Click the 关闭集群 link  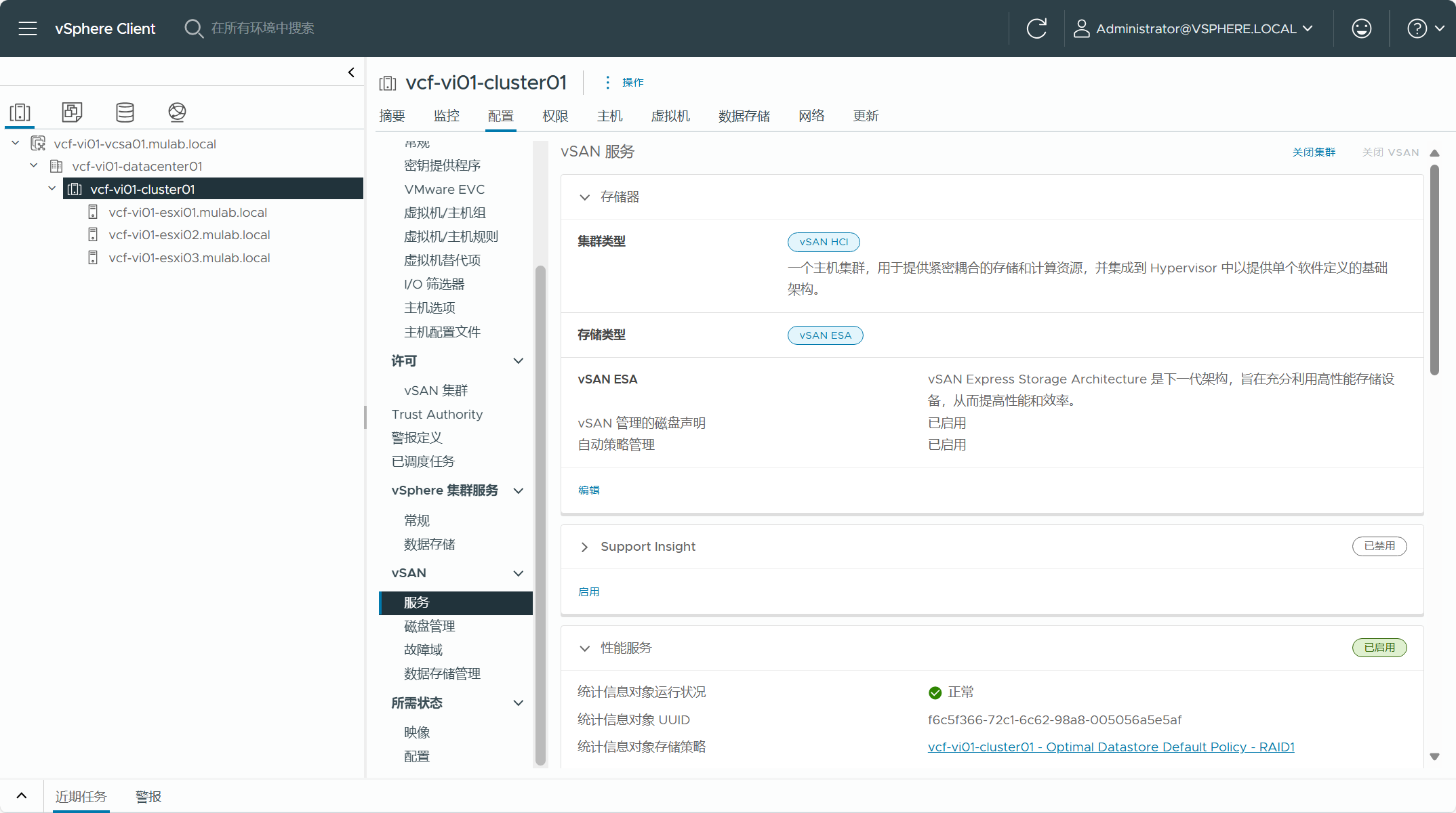(x=1314, y=152)
